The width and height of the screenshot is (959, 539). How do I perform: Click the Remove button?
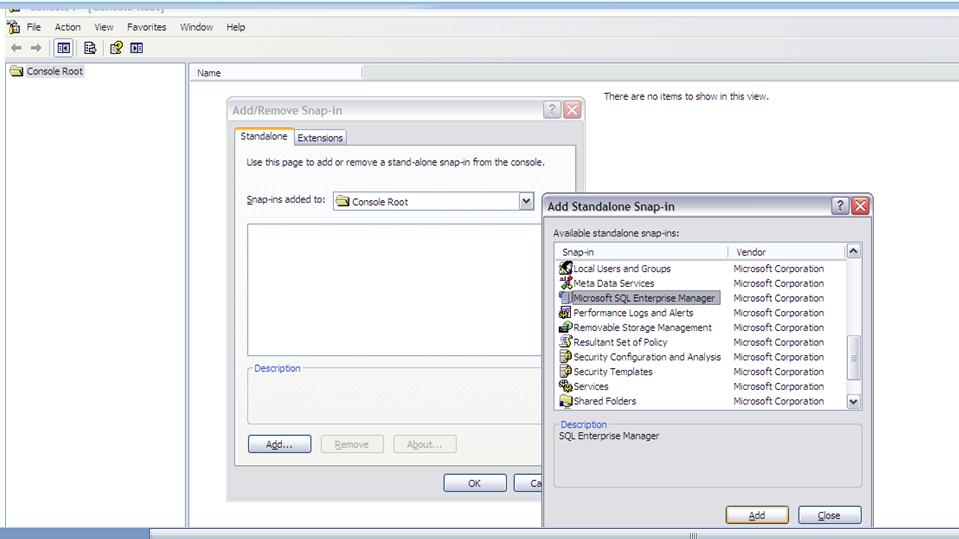[x=352, y=444]
